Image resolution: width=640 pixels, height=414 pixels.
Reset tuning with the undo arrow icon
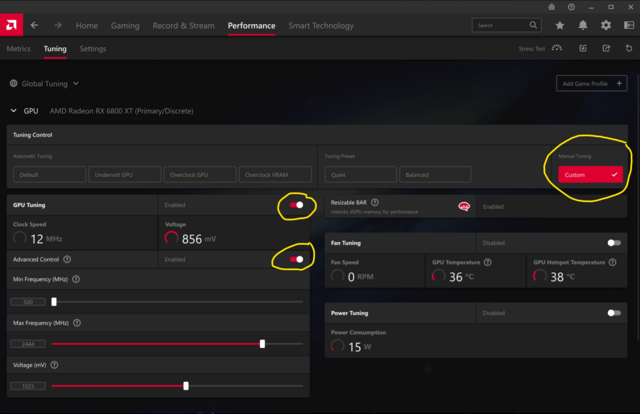pyautogui.click(x=627, y=48)
